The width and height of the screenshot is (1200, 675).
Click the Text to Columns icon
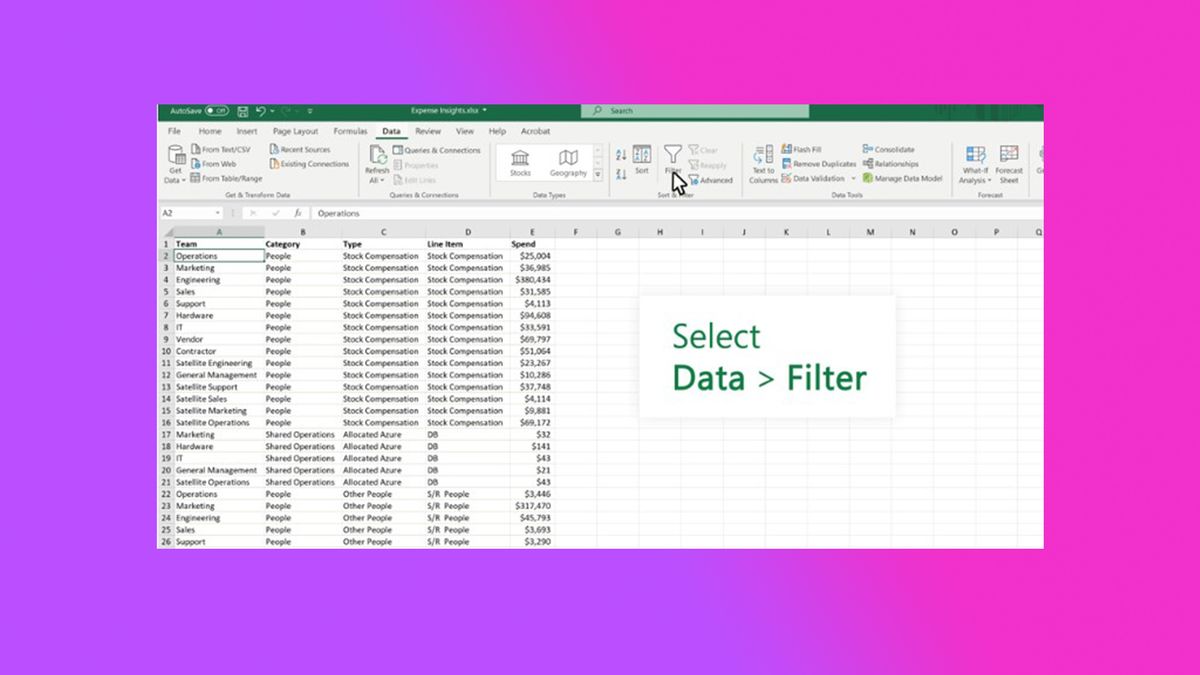pos(763,164)
